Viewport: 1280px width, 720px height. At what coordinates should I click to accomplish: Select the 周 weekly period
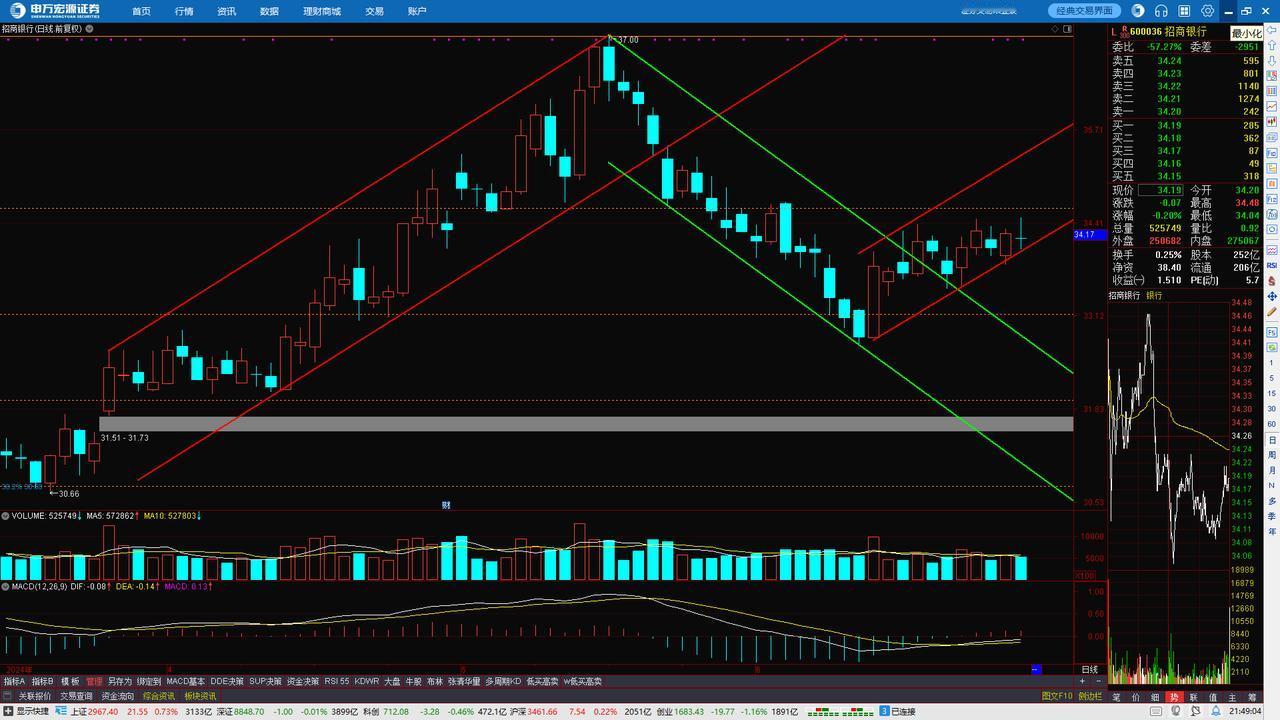pos(1272,456)
